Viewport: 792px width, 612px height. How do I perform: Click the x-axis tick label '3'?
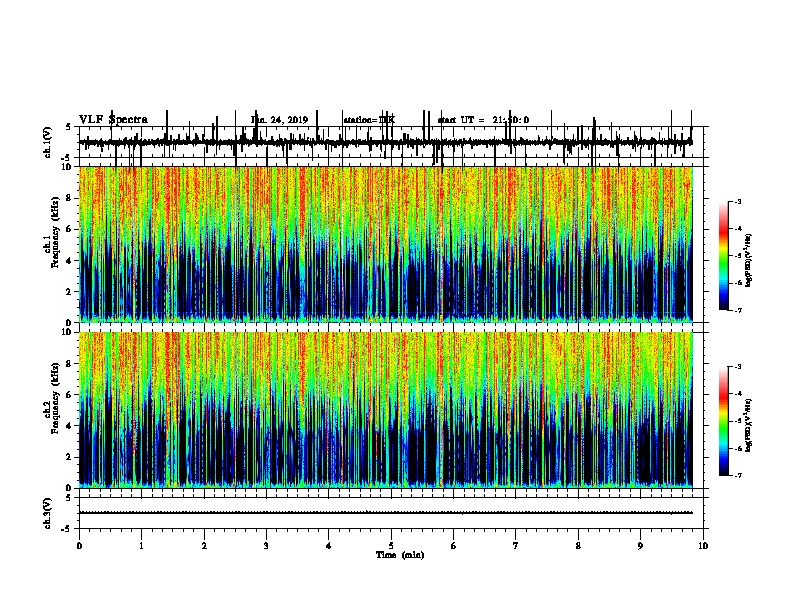point(266,546)
